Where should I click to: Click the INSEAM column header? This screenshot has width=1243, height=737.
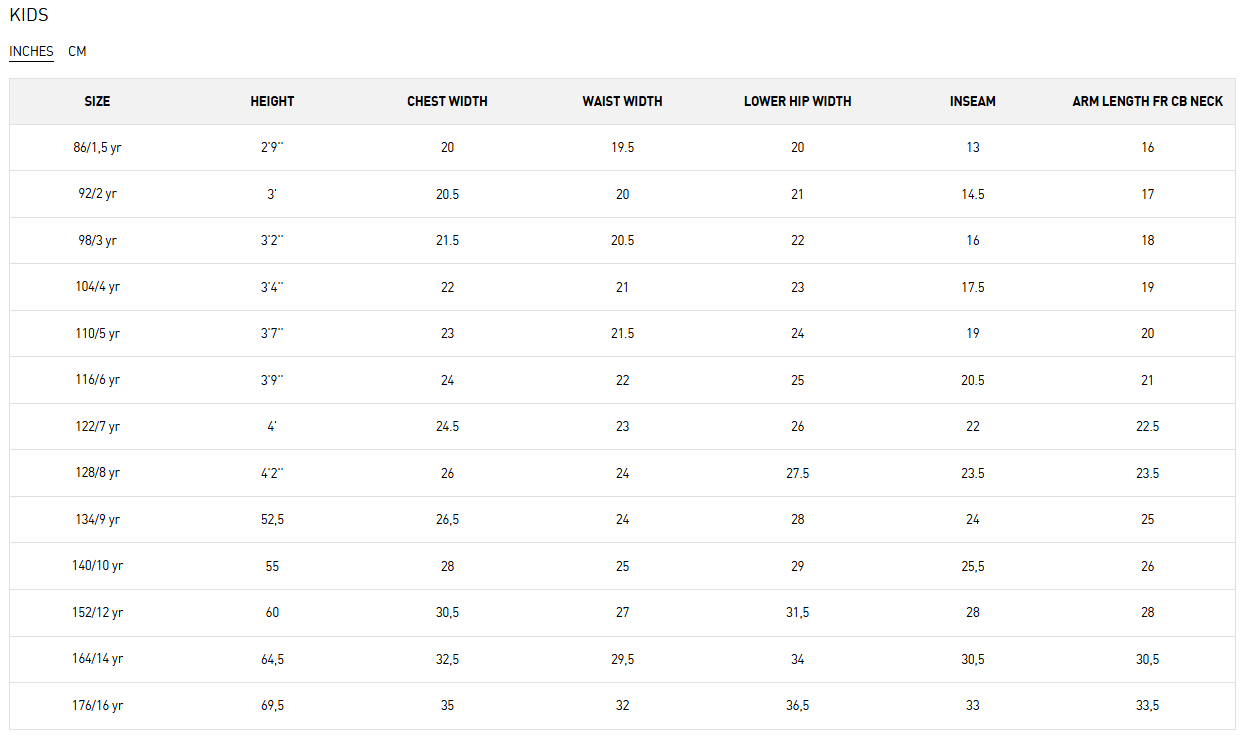pyautogui.click(x=972, y=101)
